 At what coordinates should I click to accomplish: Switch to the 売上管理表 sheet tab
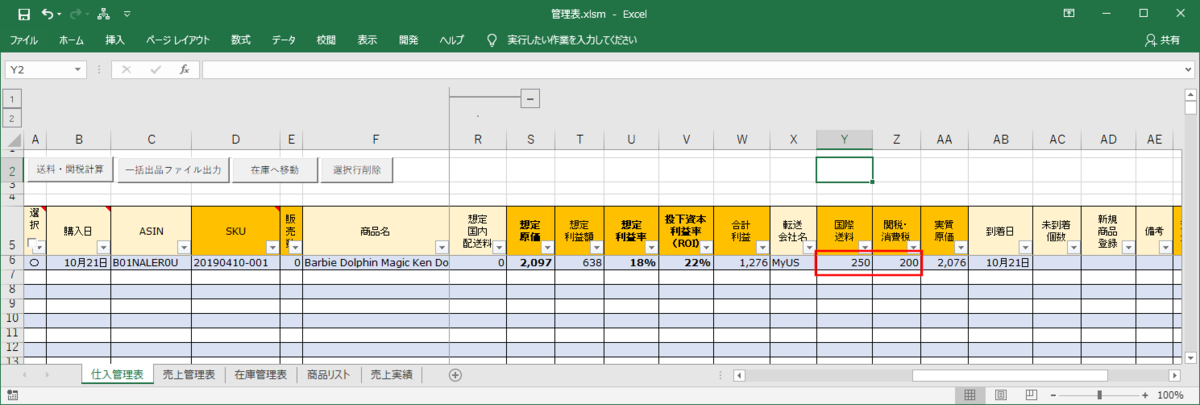(189, 375)
